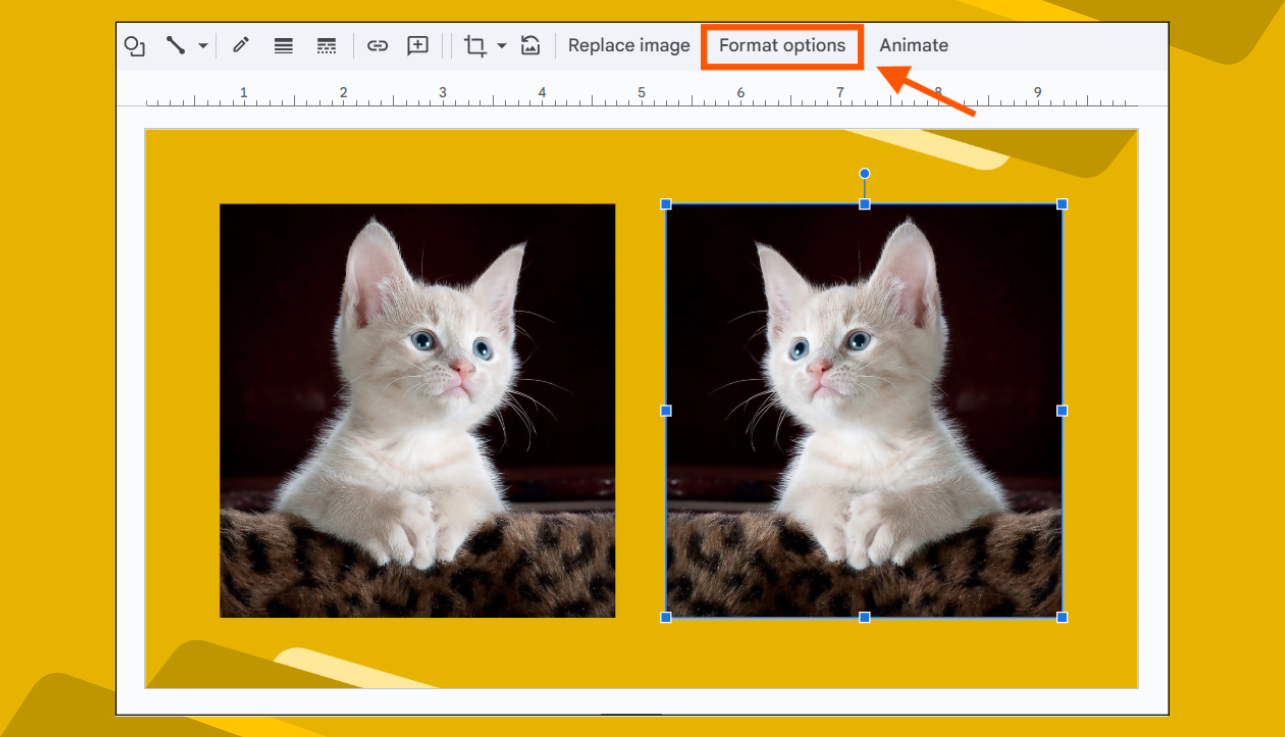Viewport: 1285px width, 737px height.
Task: Open Format options
Action: click(782, 45)
